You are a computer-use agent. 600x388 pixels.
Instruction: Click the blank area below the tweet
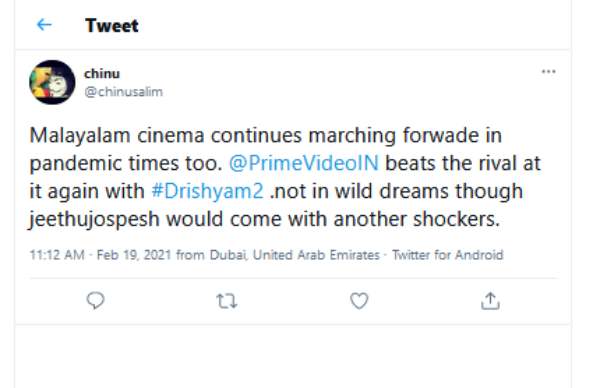click(x=293, y=356)
